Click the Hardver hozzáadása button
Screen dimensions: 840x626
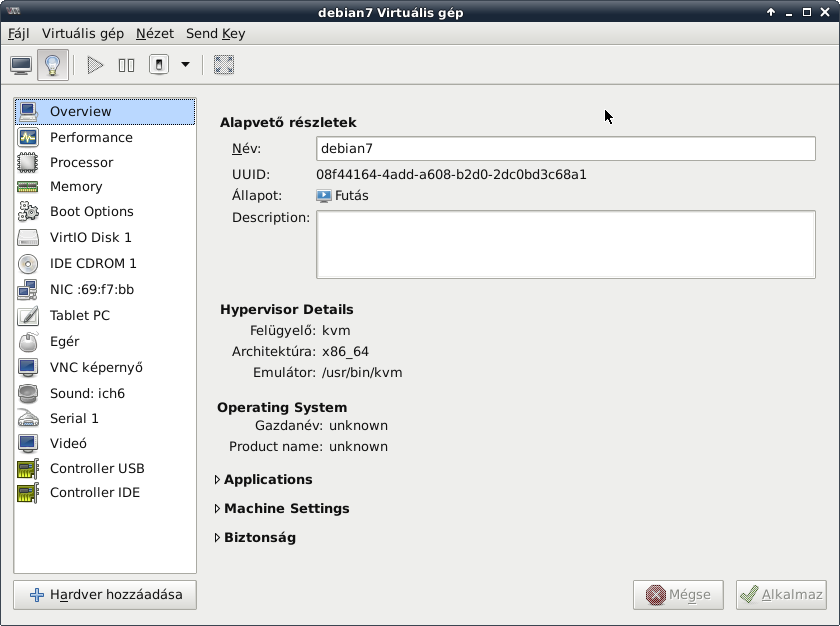105,594
